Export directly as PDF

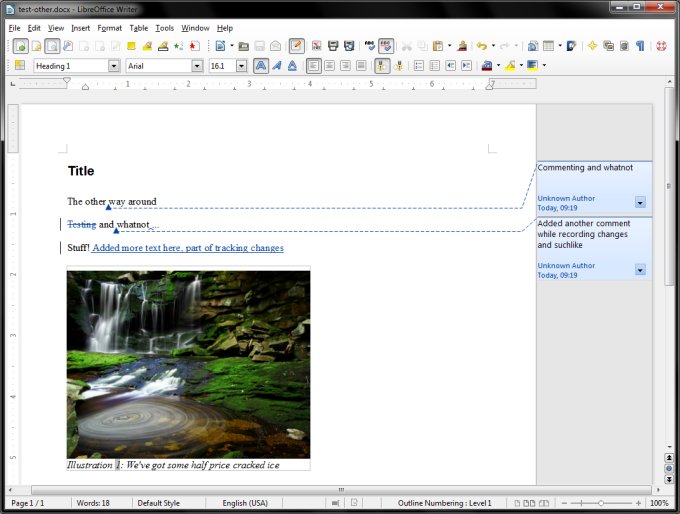pos(317,46)
